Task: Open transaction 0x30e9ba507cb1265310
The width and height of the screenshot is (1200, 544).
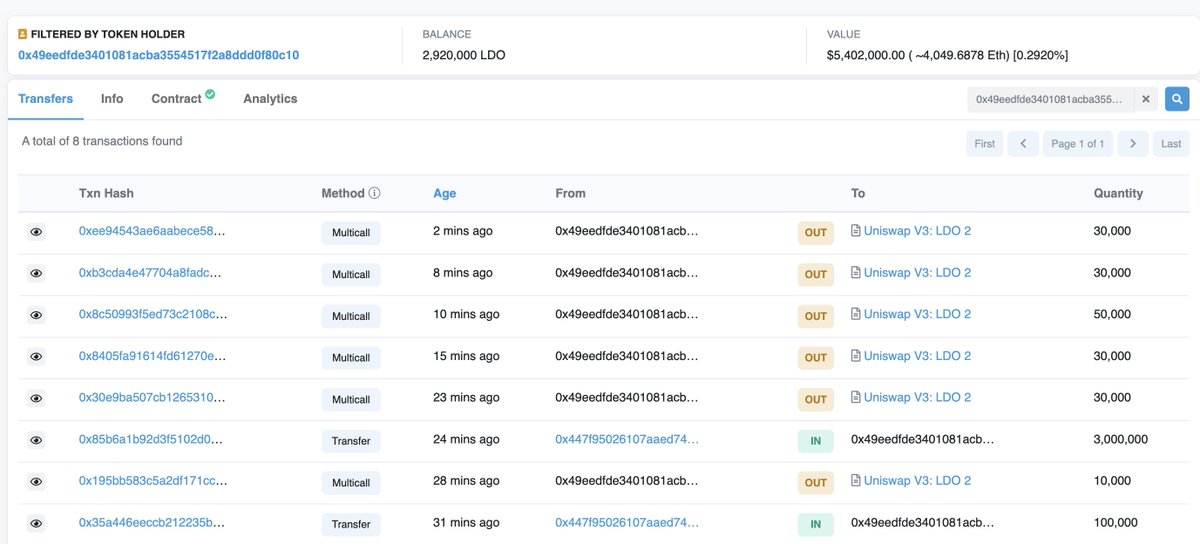Action: [152, 397]
